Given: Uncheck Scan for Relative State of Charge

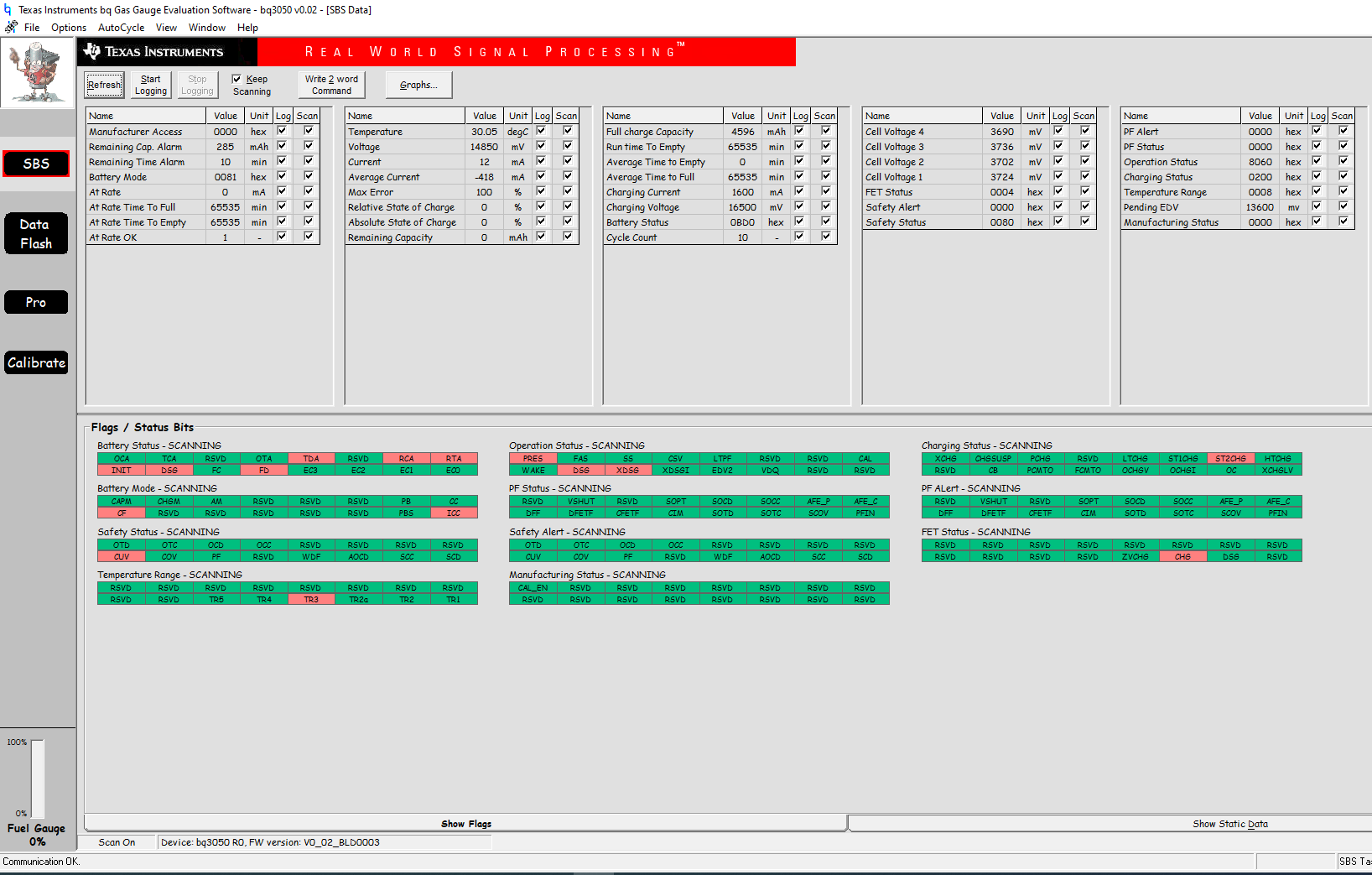Looking at the screenshot, I should 568,206.
